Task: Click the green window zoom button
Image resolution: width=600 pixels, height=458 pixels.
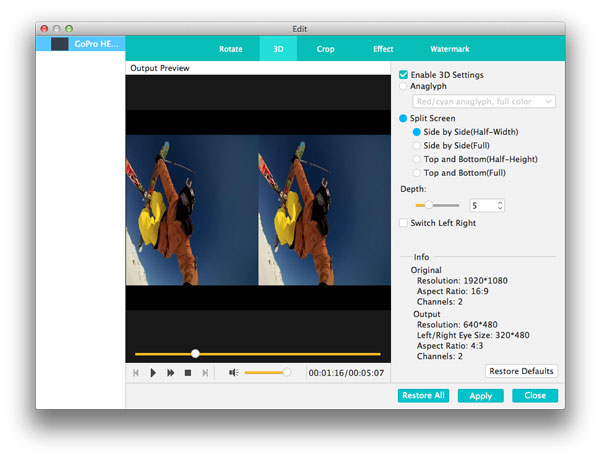Action: pyautogui.click(x=69, y=29)
